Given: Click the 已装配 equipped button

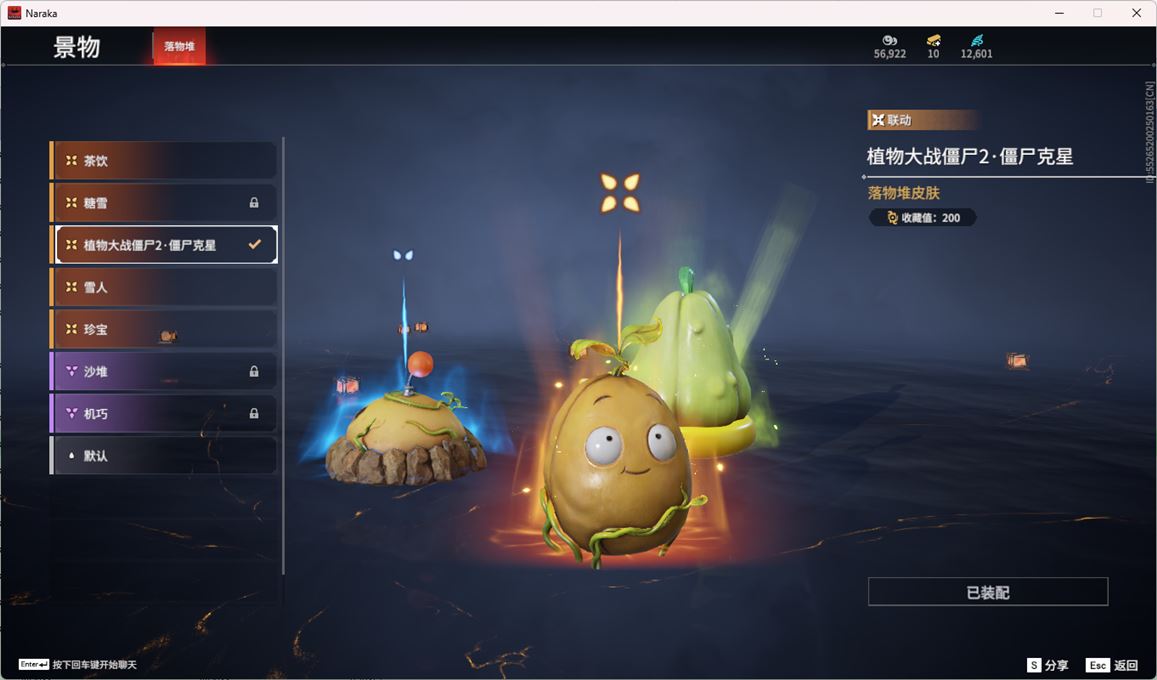Looking at the screenshot, I should tap(987, 591).
